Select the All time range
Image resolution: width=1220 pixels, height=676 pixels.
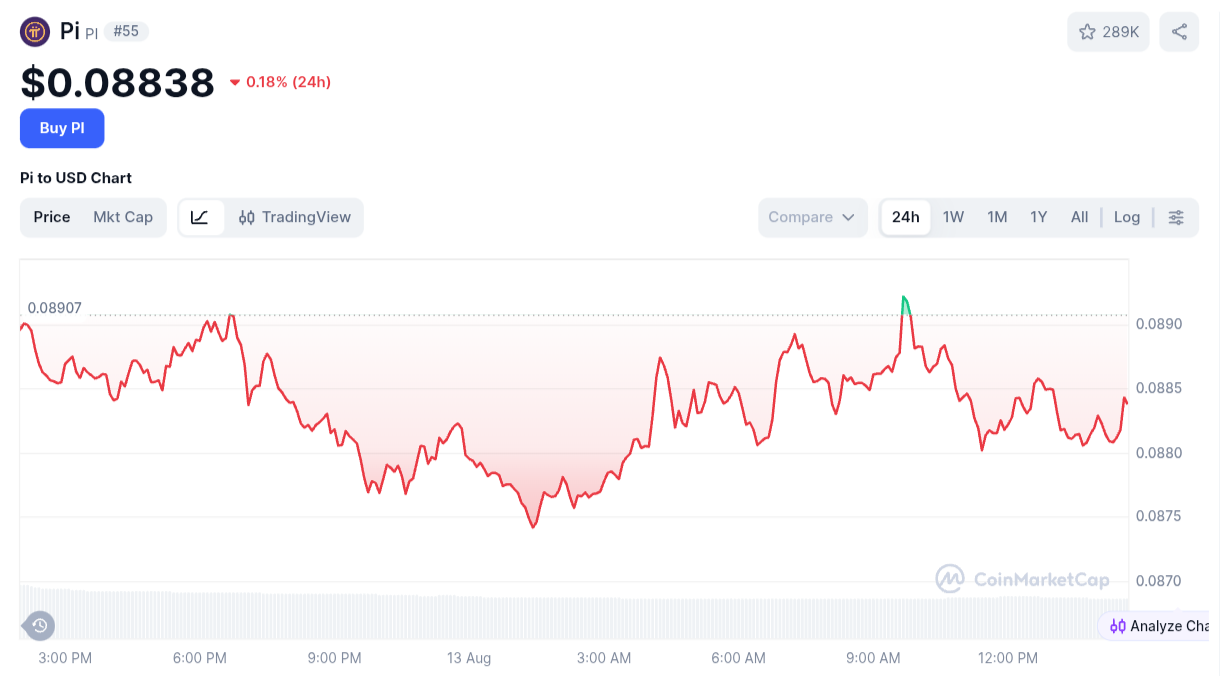coord(1079,217)
